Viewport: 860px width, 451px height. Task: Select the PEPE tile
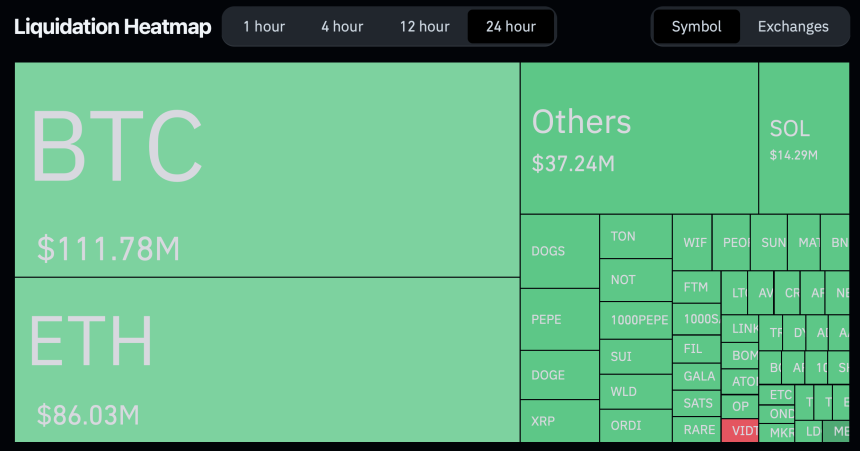point(559,319)
